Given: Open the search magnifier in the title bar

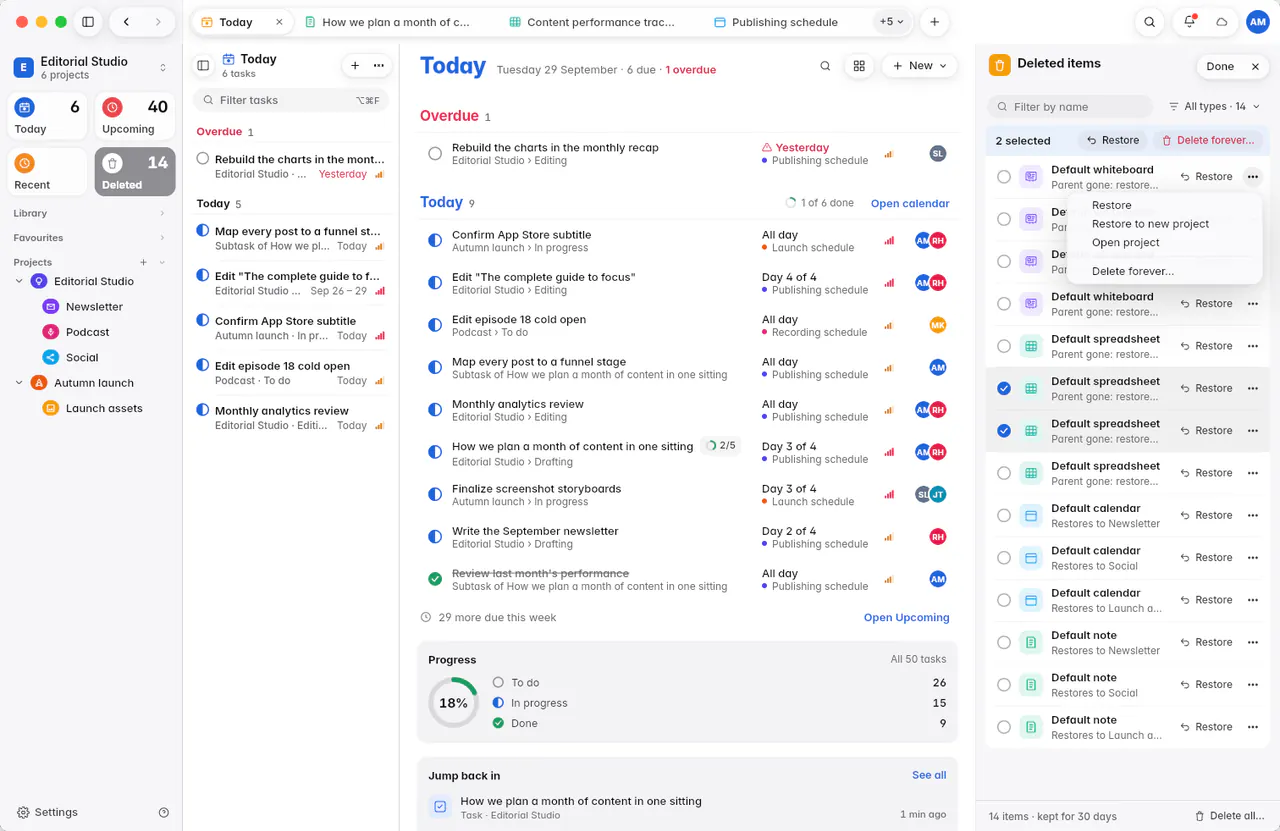Looking at the screenshot, I should (1150, 22).
